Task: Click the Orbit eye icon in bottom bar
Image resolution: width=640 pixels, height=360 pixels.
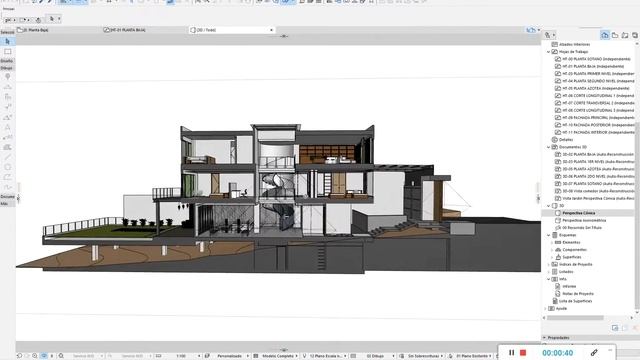Action: (44, 356)
